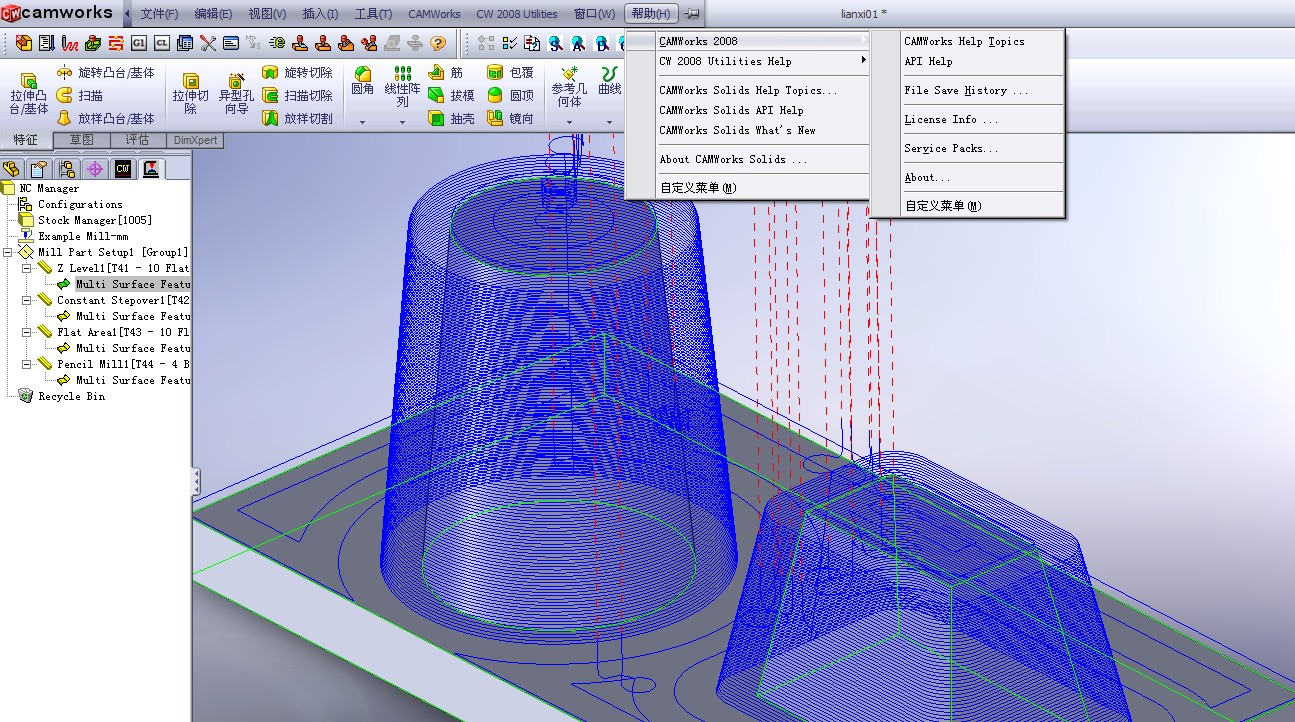This screenshot has width=1295, height=722.
Task: Click the extruded cut (拉伸切除) tool
Action: [190, 95]
